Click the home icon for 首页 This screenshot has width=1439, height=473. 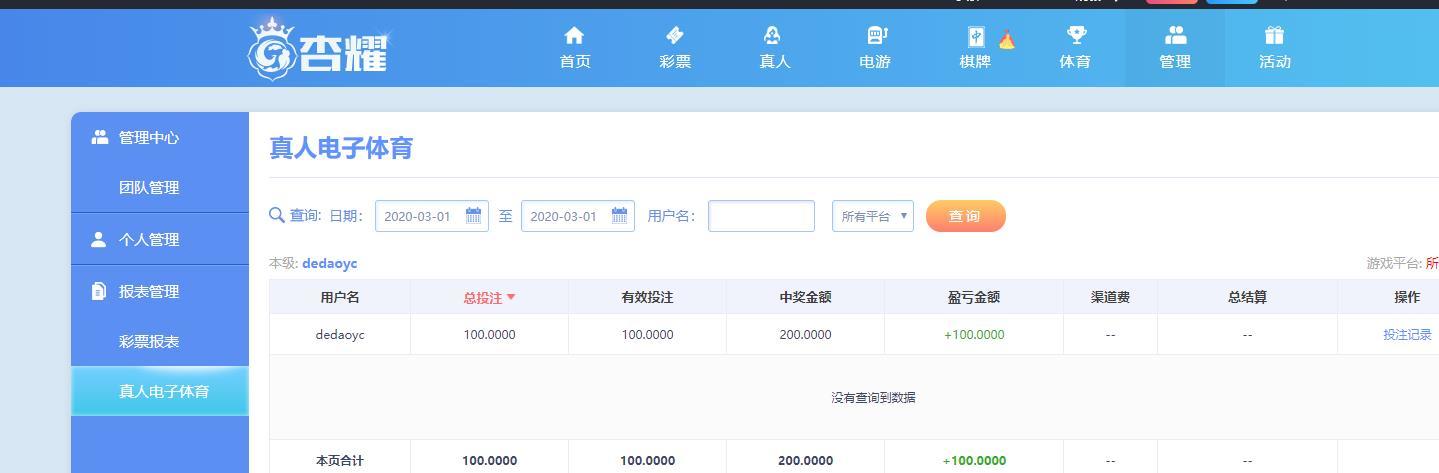click(574, 37)
